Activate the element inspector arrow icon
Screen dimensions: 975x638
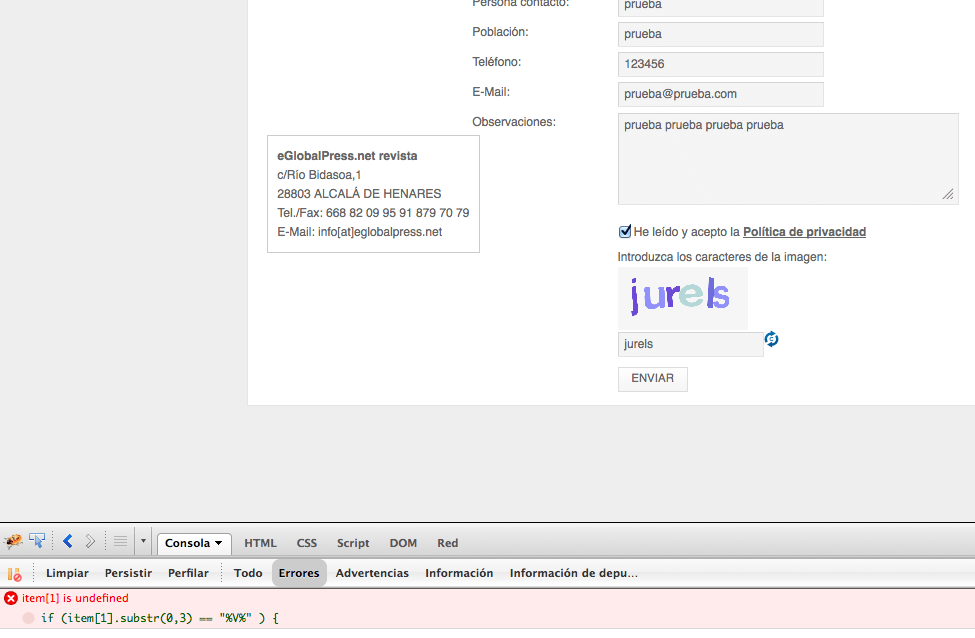[37, 542]
